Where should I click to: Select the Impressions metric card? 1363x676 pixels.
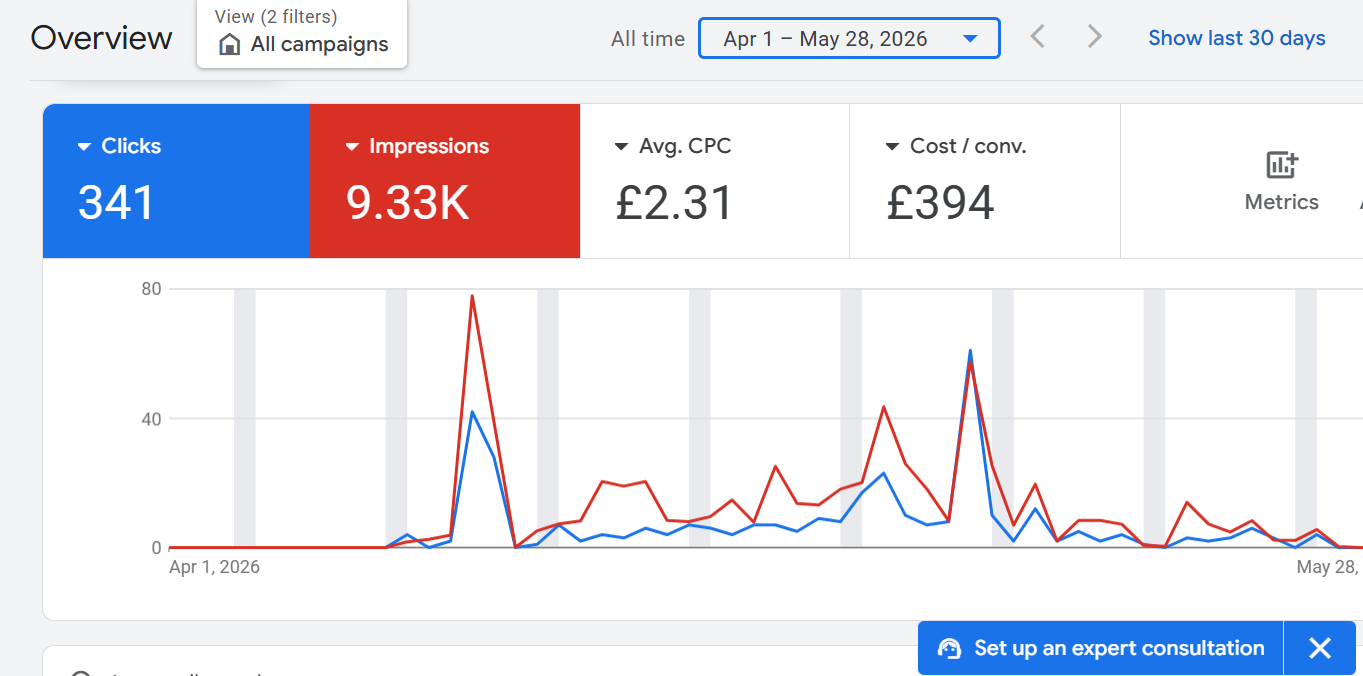[x=445, y=181]
